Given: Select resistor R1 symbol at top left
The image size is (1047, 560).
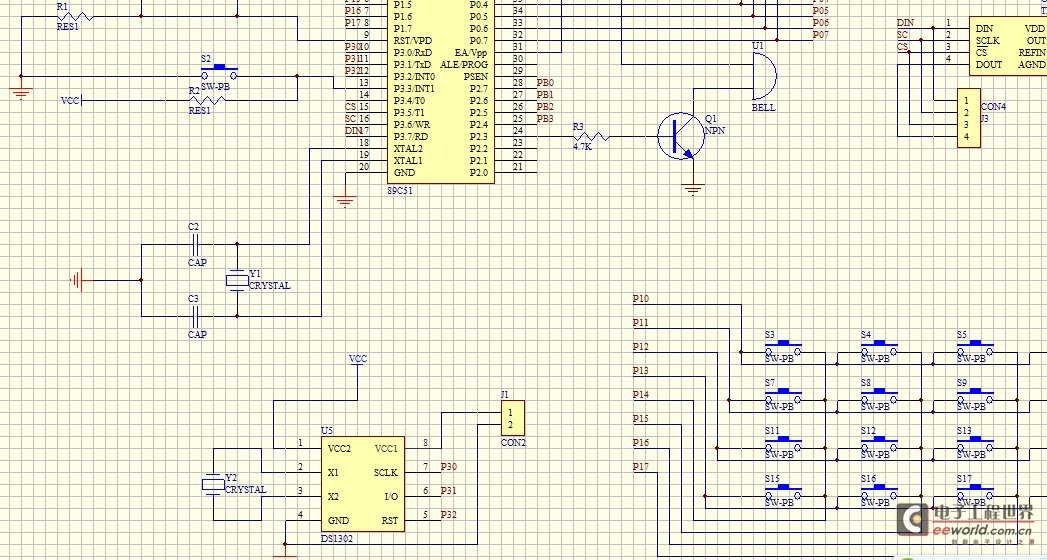Looking at the screenshot, I should (x=75, y=16).
